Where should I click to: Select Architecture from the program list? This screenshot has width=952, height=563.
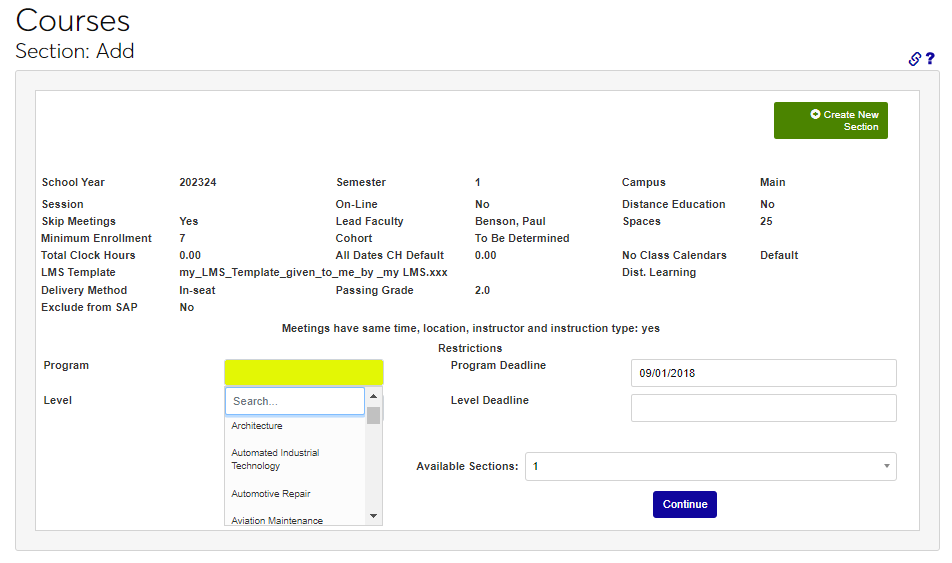click(x=257, y=426)
